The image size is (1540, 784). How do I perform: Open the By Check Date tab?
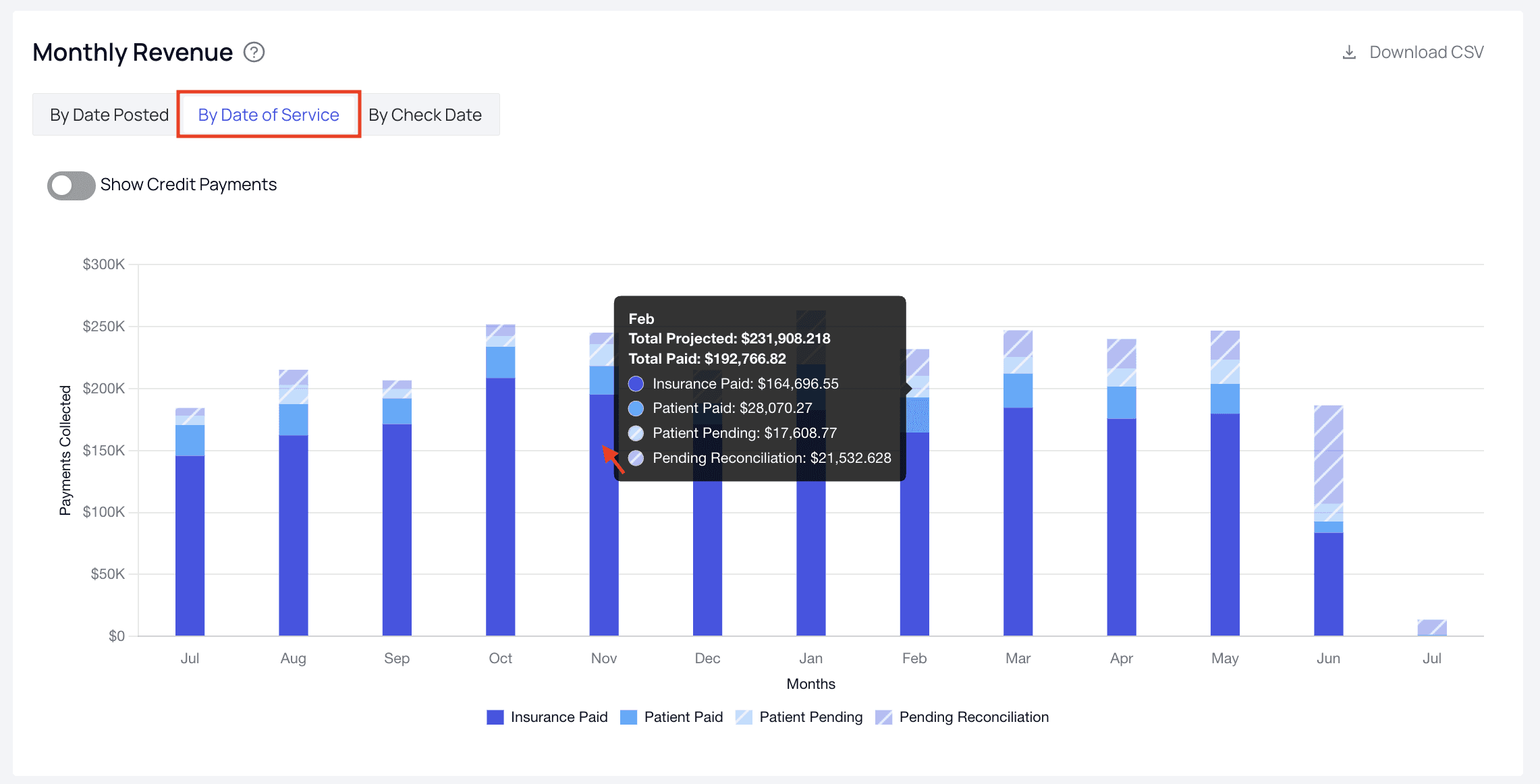424,115
